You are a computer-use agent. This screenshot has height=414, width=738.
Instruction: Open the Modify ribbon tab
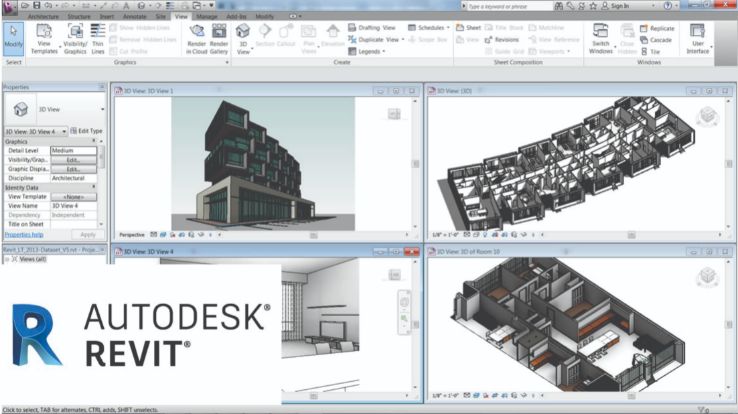[265, 16]
